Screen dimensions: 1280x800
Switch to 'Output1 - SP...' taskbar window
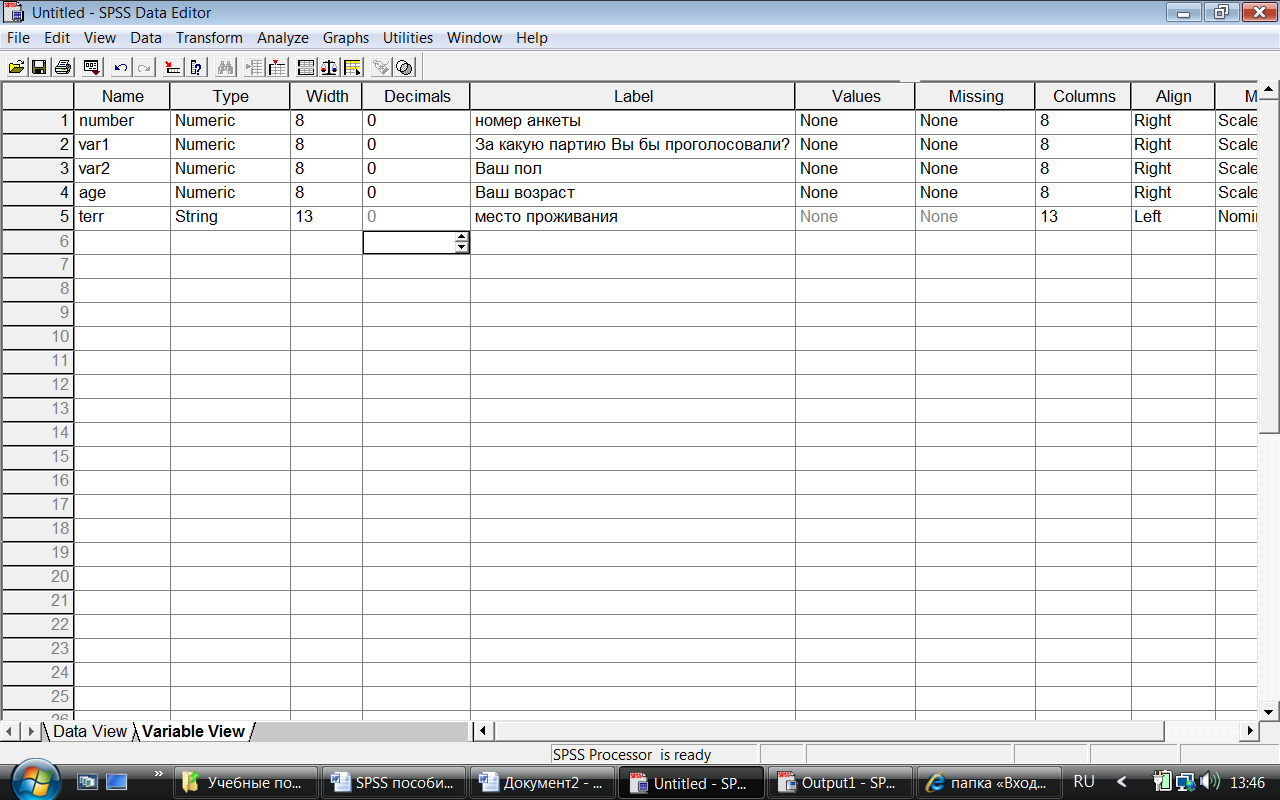(840, 783)
